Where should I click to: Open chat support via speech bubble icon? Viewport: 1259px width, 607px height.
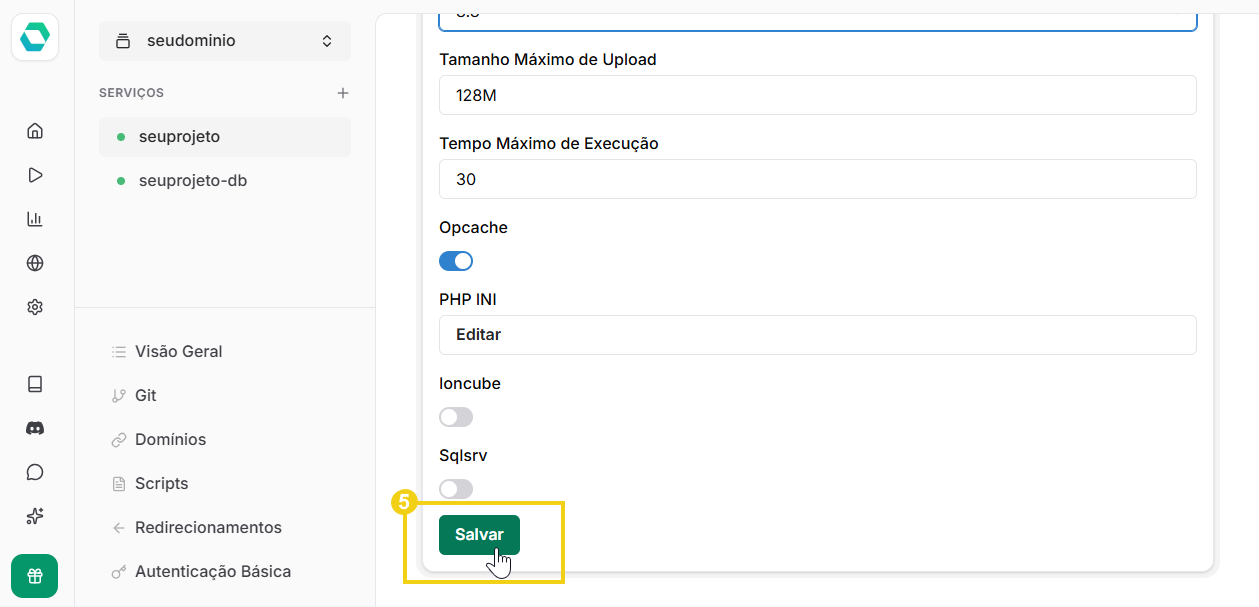point(35,472)
